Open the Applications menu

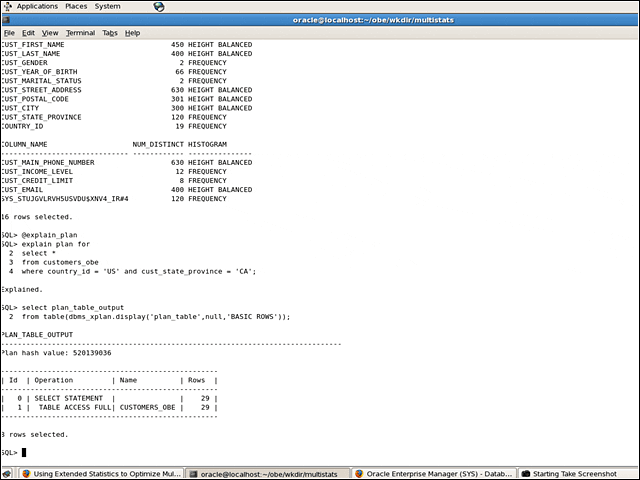pyautogui.click(x=37, y=7)
